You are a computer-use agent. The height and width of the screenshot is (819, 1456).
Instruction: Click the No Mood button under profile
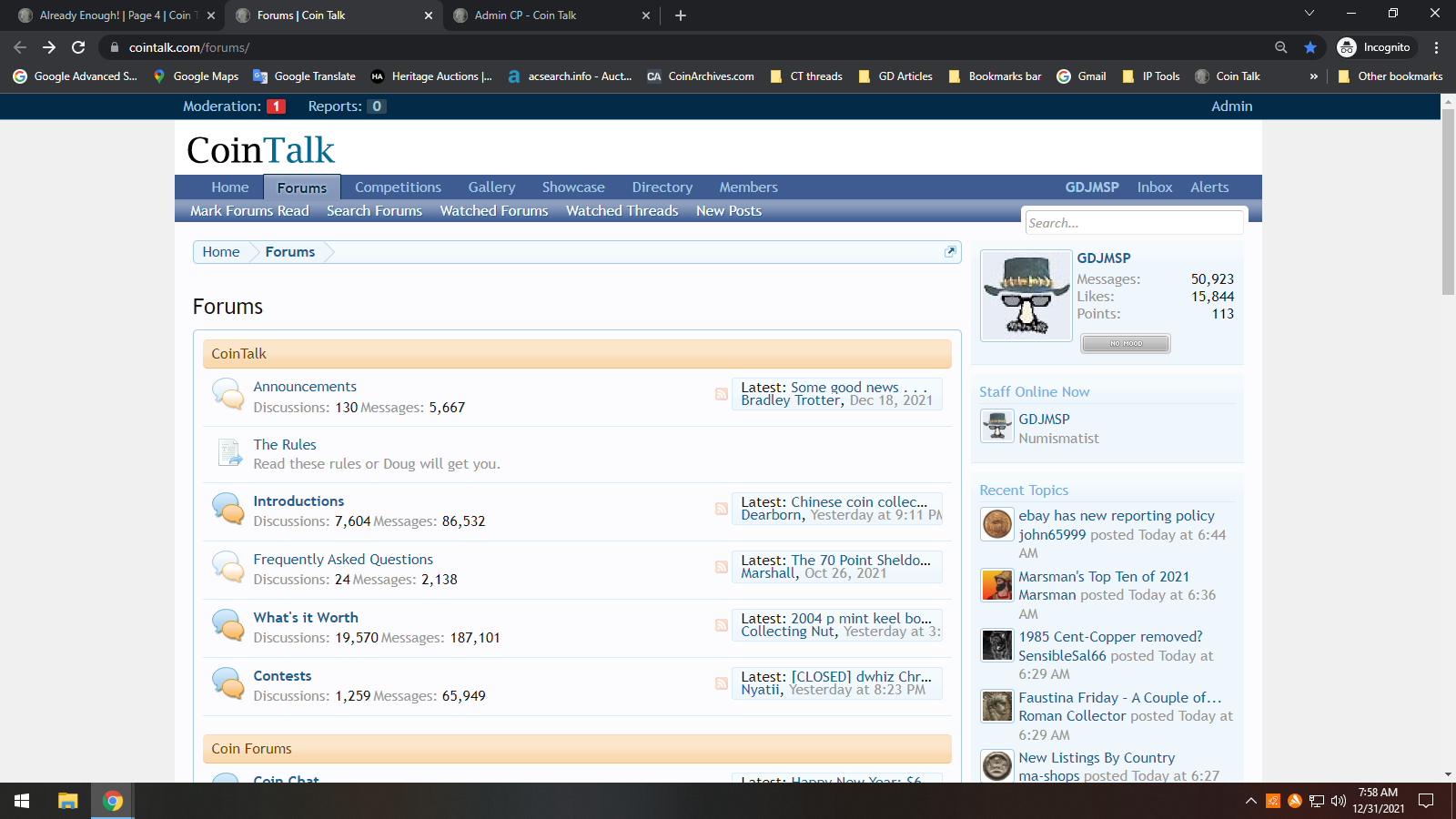click(x=1126, y=344)
